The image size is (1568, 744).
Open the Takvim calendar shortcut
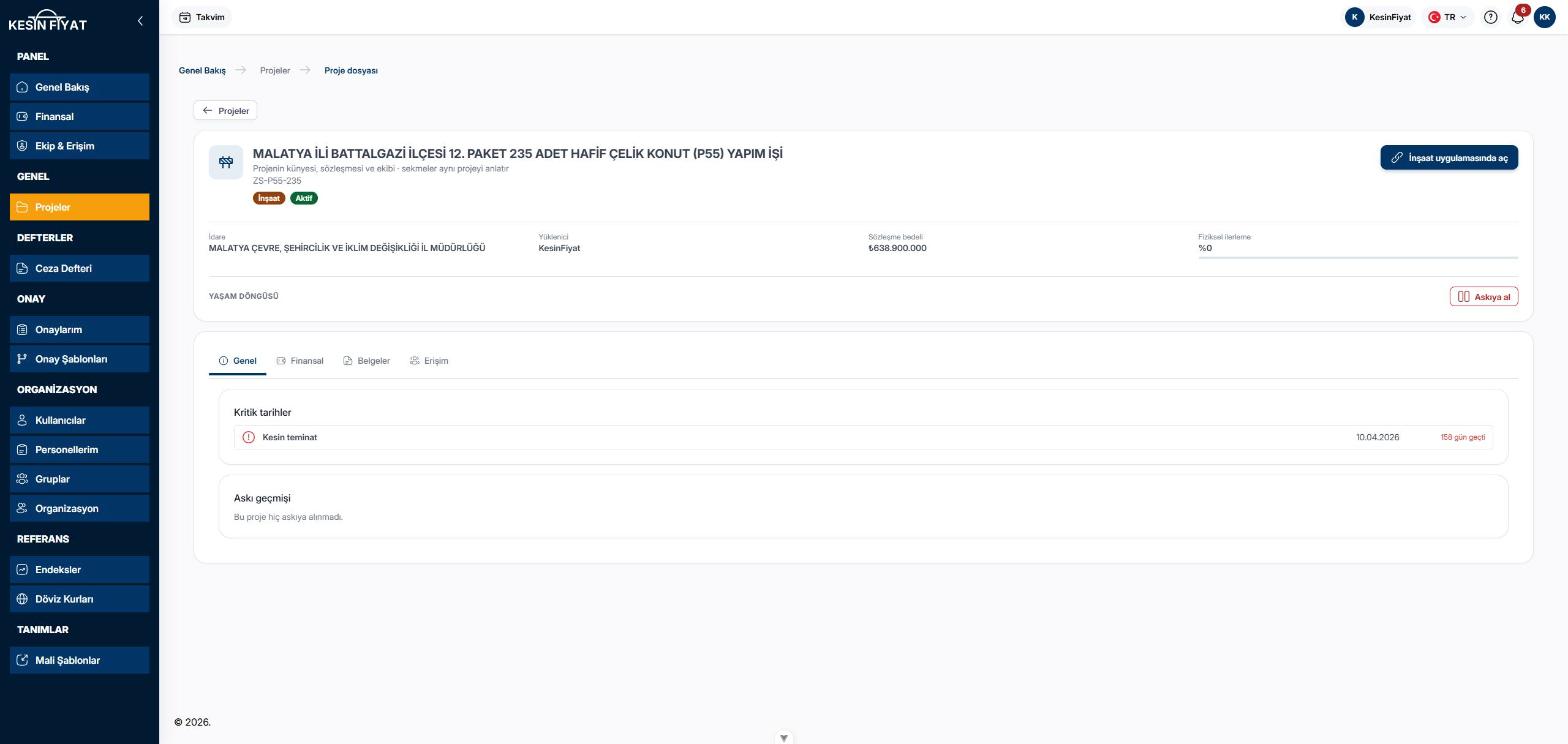coord(202,17)
